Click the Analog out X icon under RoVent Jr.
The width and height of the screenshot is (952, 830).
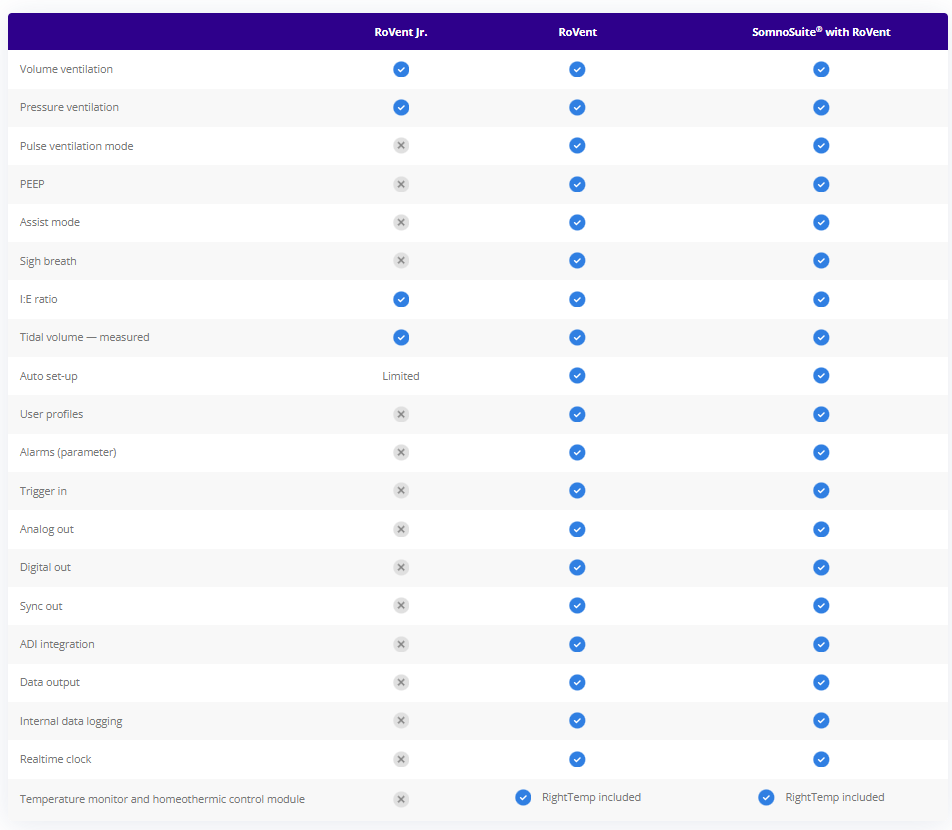[401, 529]
